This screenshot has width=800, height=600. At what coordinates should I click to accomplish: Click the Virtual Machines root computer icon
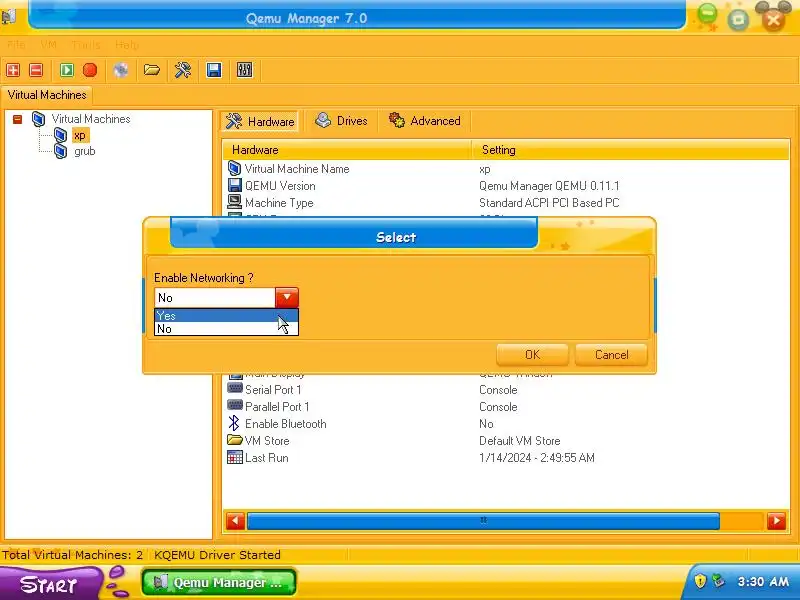click(x=38, y=119)
